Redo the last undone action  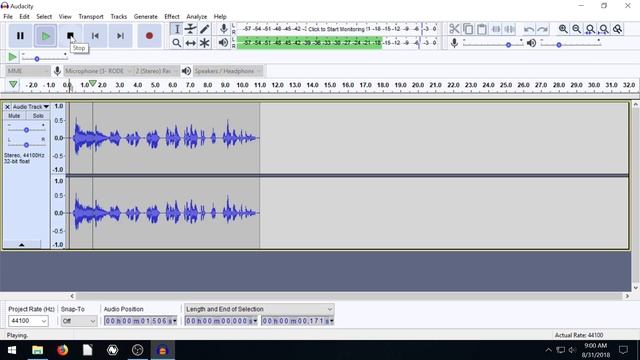[542, 29]
